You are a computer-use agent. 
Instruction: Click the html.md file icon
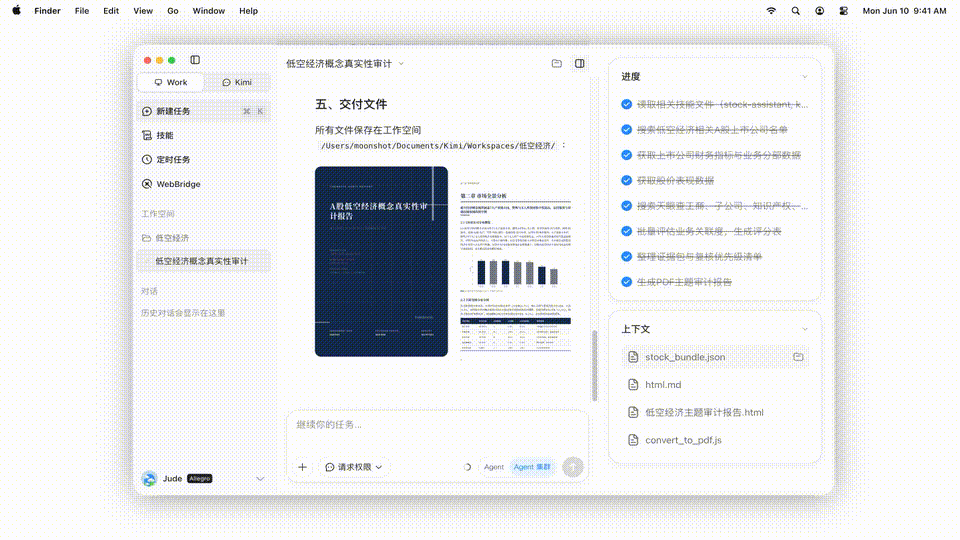coord(633,385)
